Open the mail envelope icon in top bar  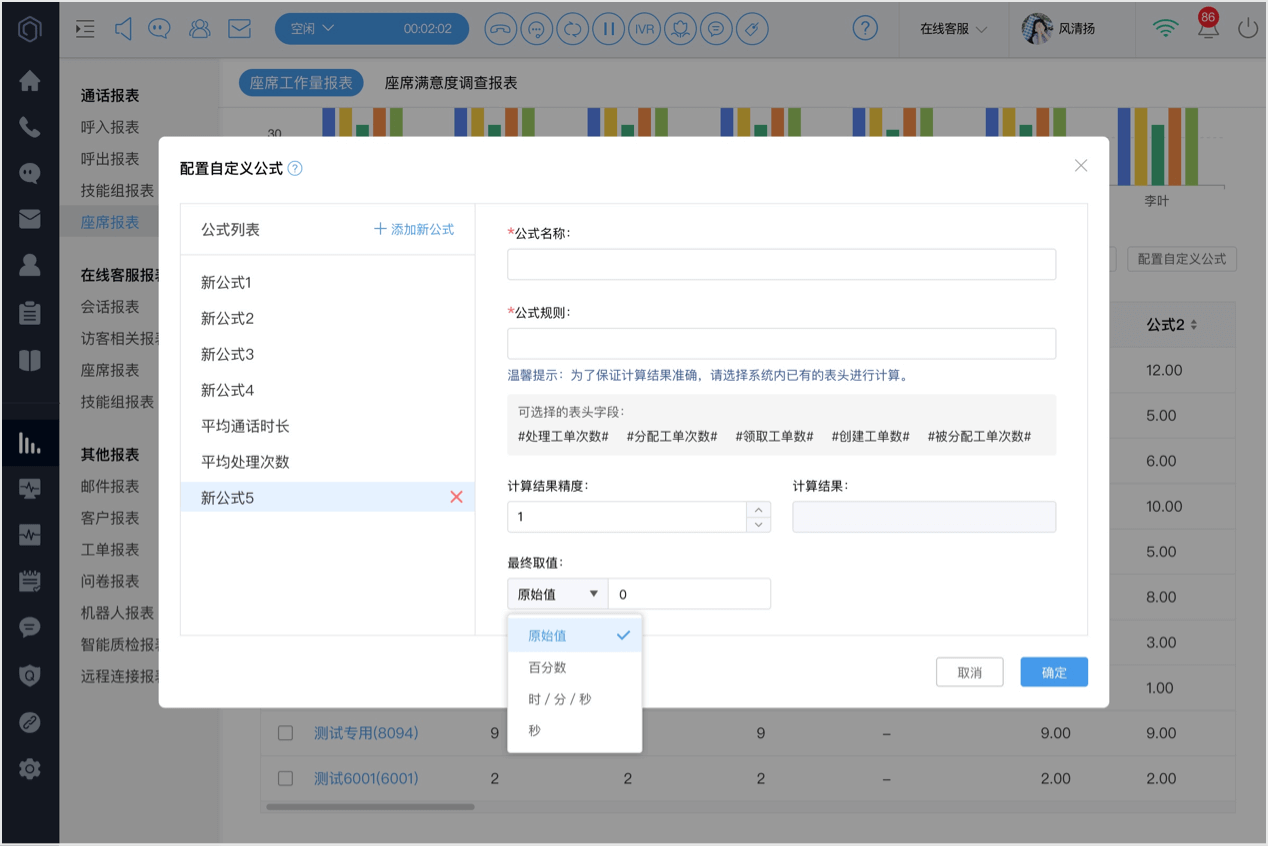pos(239,29)
